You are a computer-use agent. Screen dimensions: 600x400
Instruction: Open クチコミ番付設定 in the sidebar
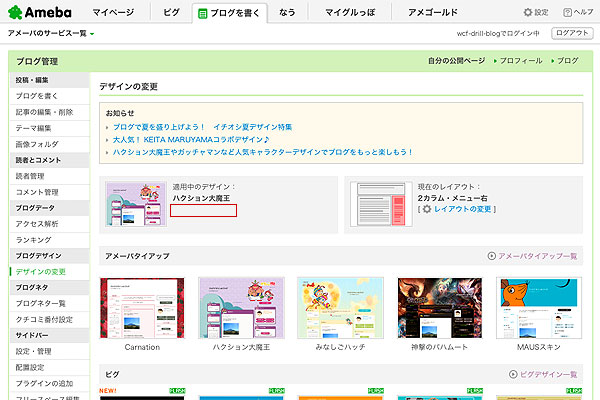(x=50, y=319)
